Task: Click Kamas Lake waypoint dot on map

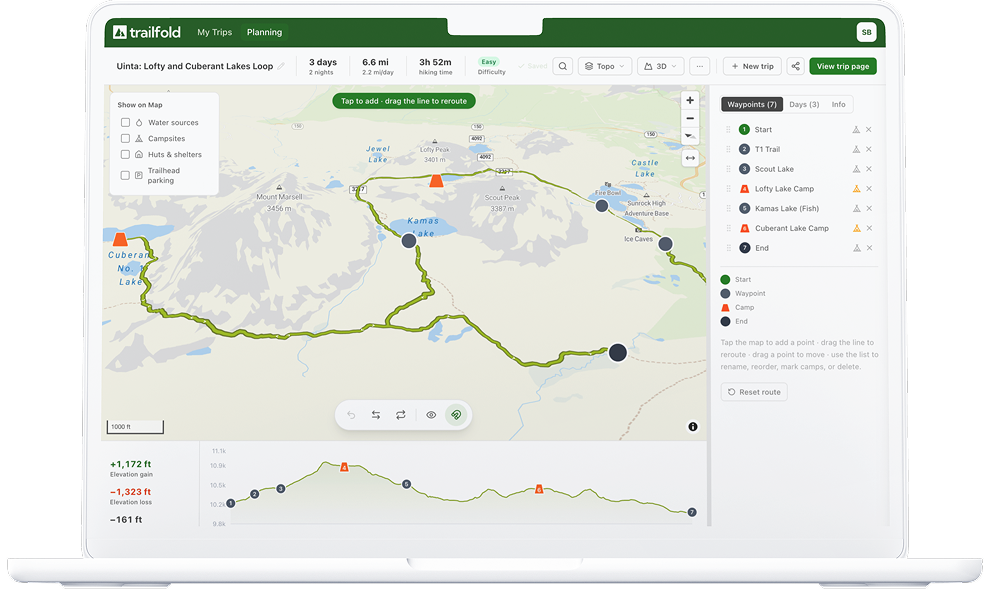Action: pyautogui.click(x=408, y=241)
